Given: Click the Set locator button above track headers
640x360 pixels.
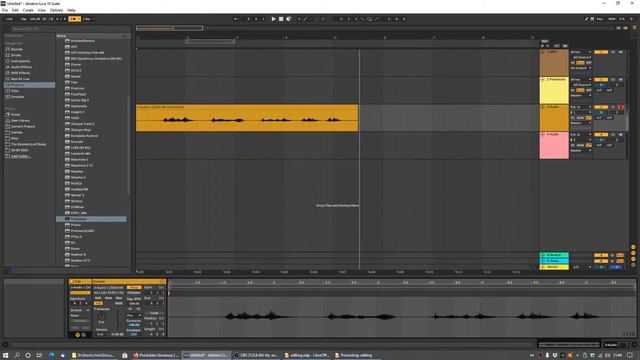Looking at the screenshot, I should [544, 41].
